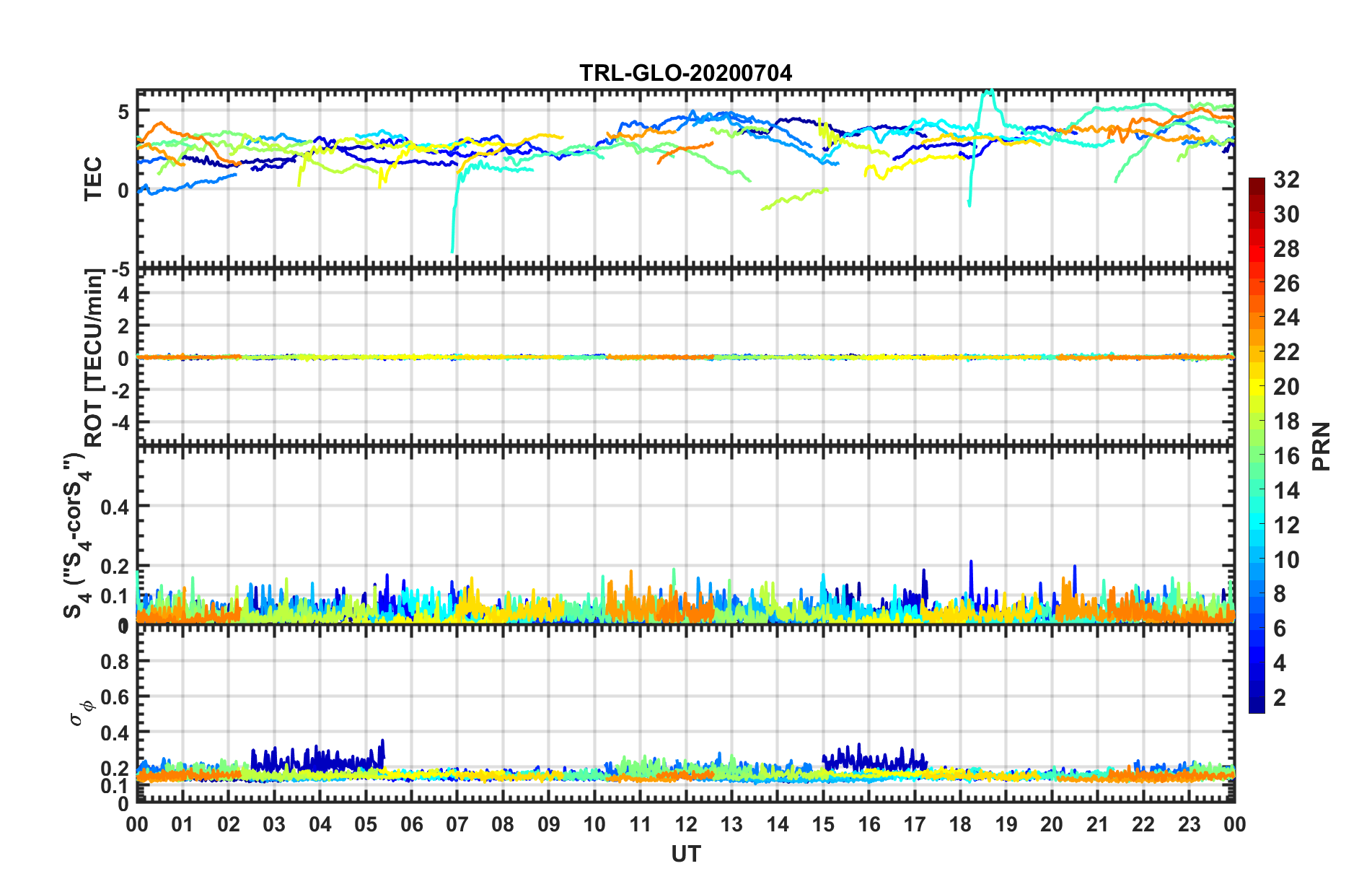Click the -5 tick label below TEC panel
Screen dimensions: 1372x892
120,270
